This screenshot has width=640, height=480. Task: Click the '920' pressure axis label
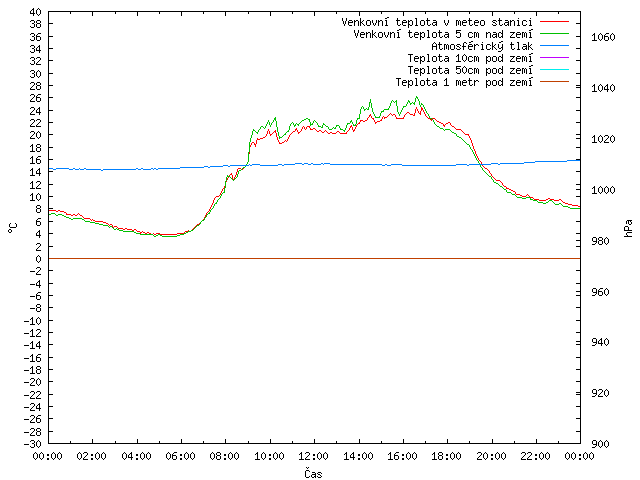(x=600, y=393)
